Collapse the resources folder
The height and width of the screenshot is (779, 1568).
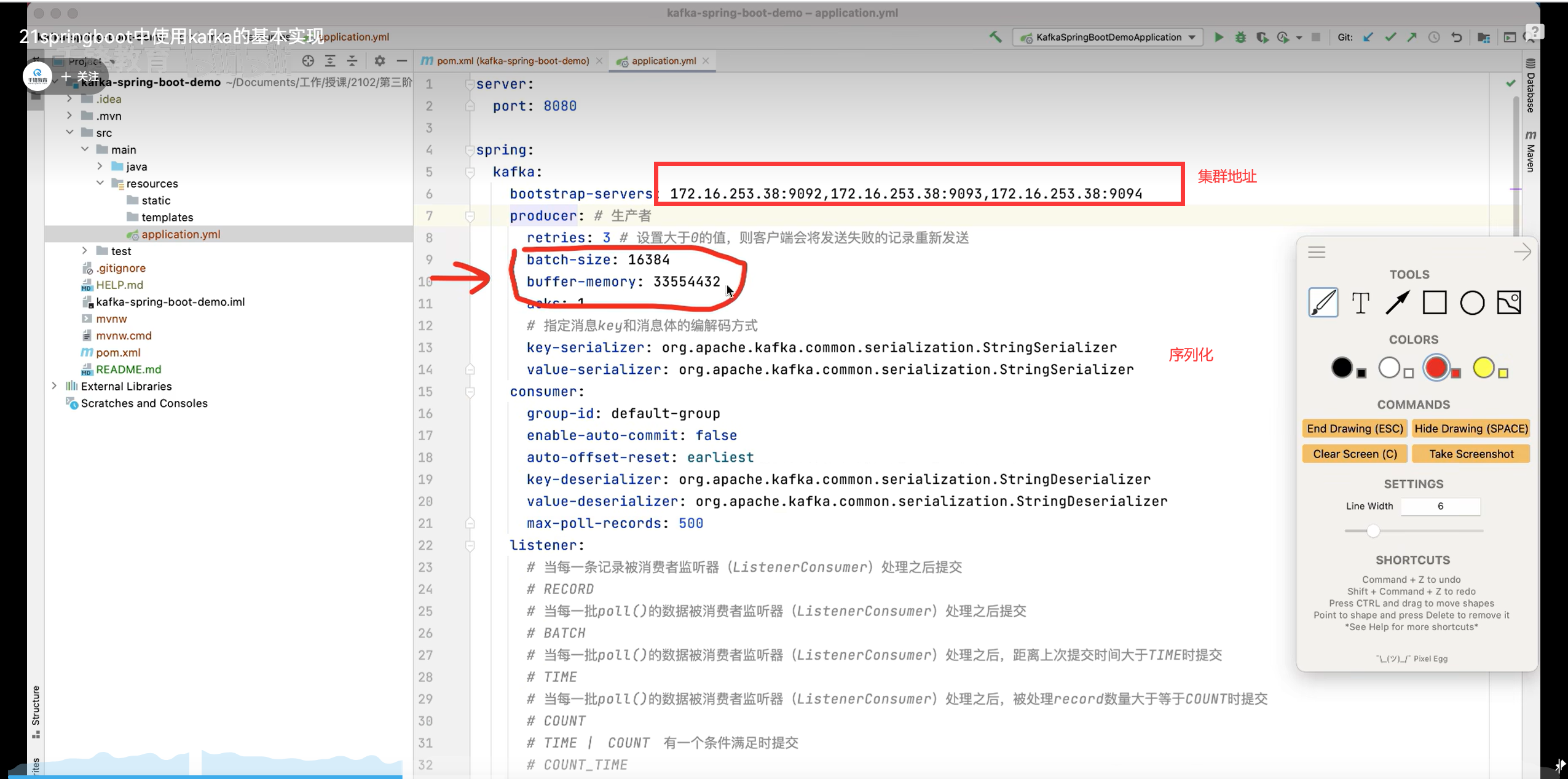point(100,183)
